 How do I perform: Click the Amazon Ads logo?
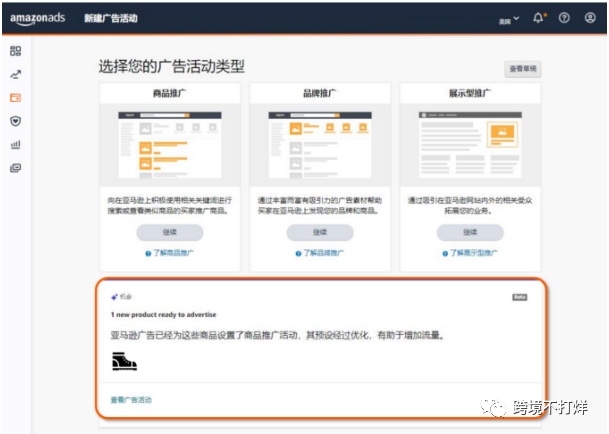(38, 18)
